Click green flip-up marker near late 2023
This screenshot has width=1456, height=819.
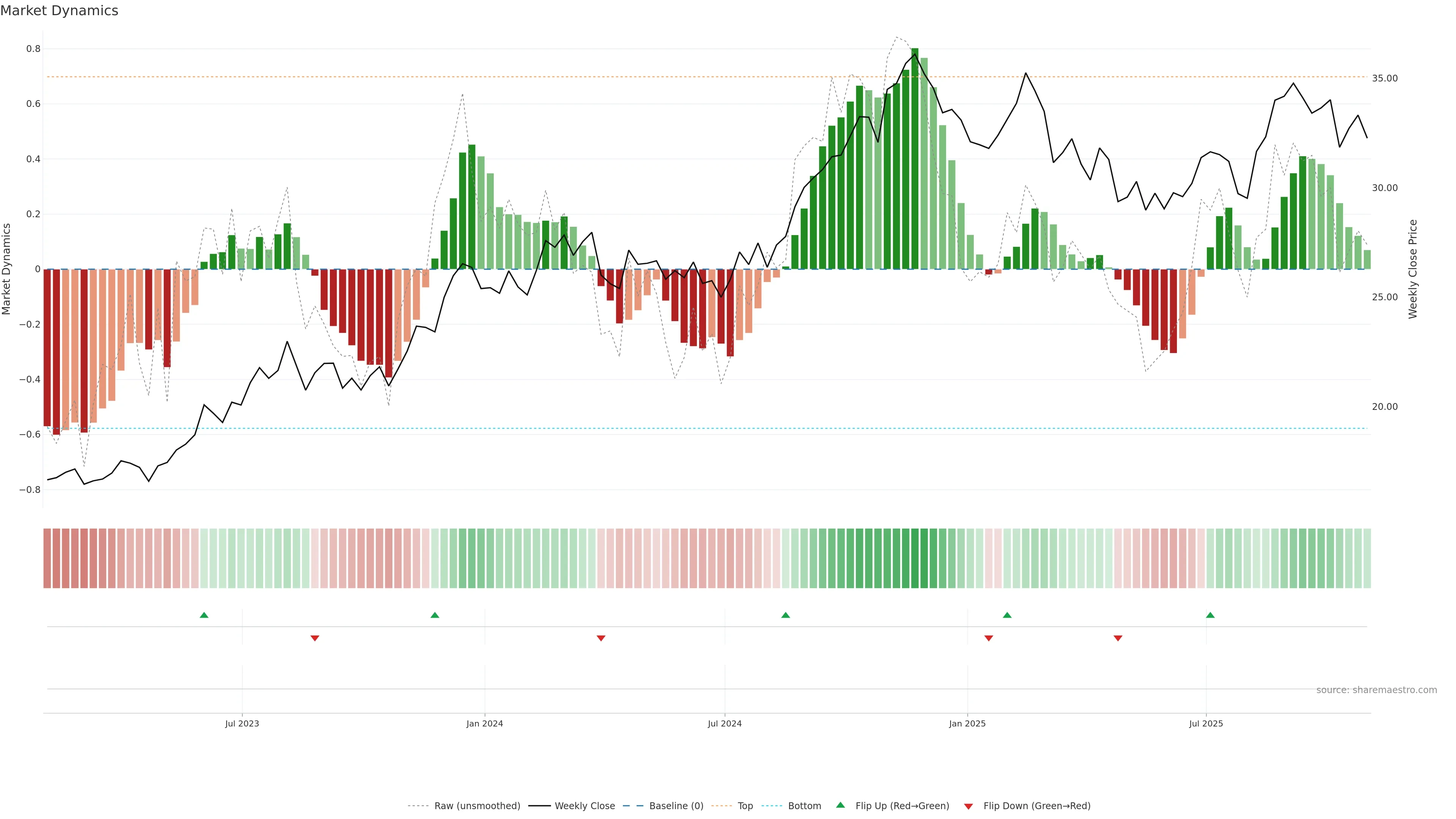pos(435,615)
